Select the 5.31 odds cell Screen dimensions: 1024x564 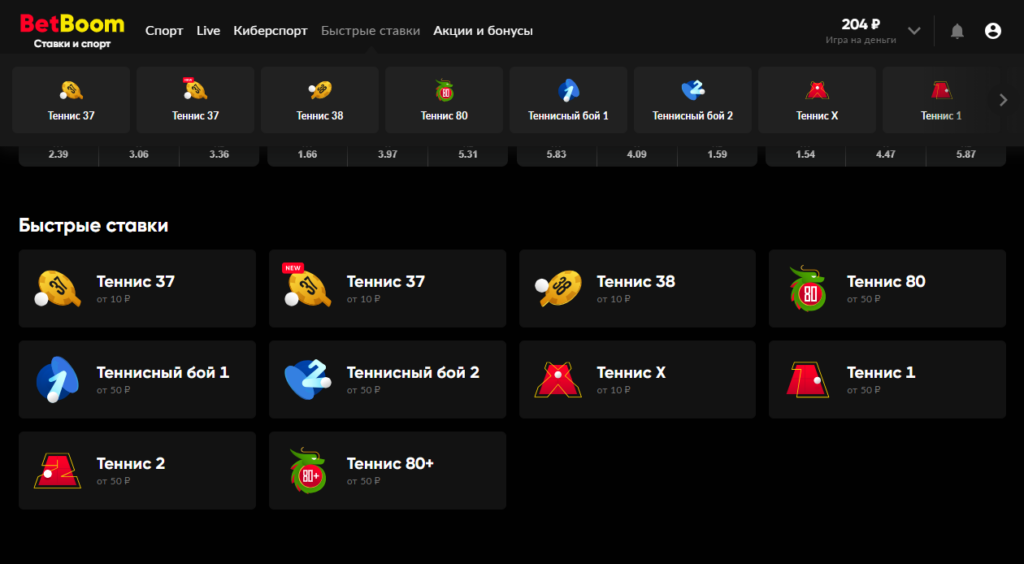(468, 155)
